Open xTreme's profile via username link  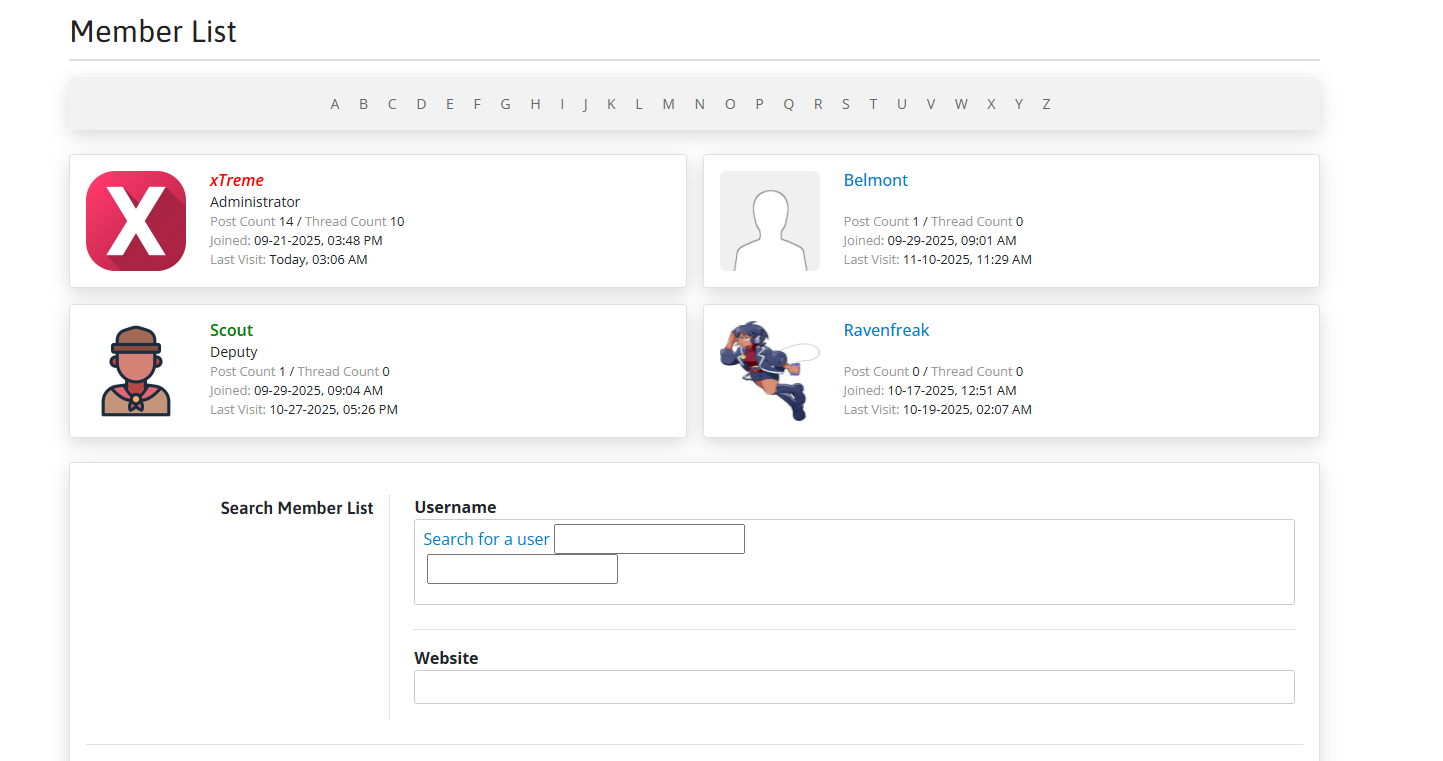237,180
